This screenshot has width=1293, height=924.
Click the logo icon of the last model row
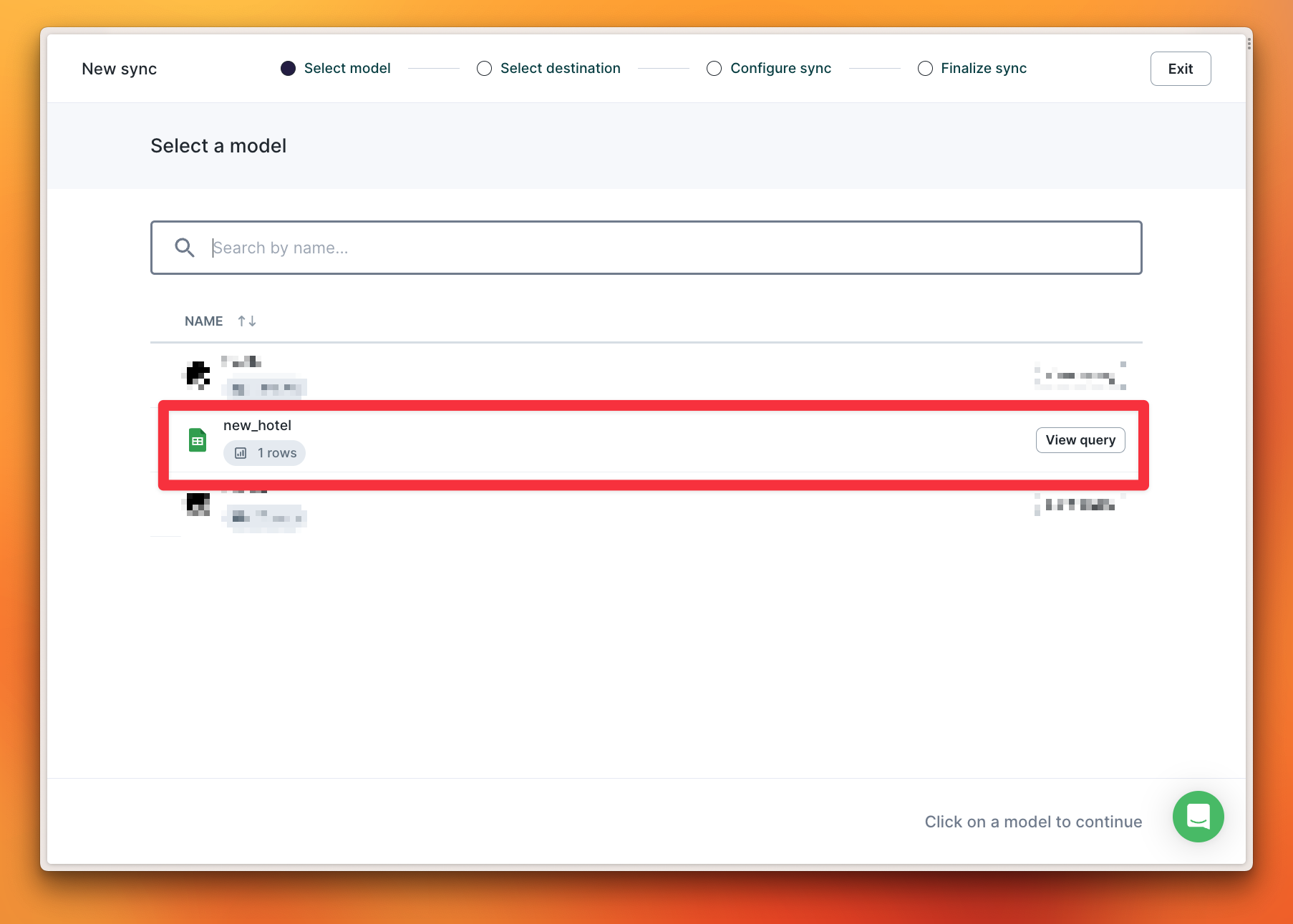(197, 504)
